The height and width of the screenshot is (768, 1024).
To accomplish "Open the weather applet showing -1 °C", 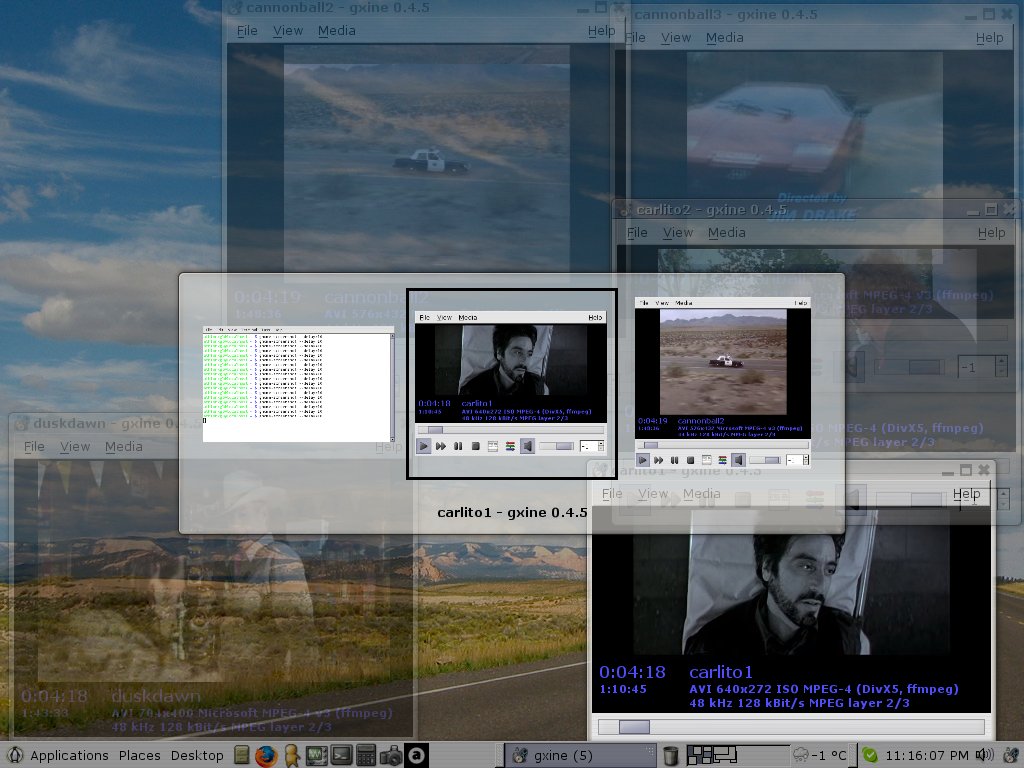I will coord(820,756).
